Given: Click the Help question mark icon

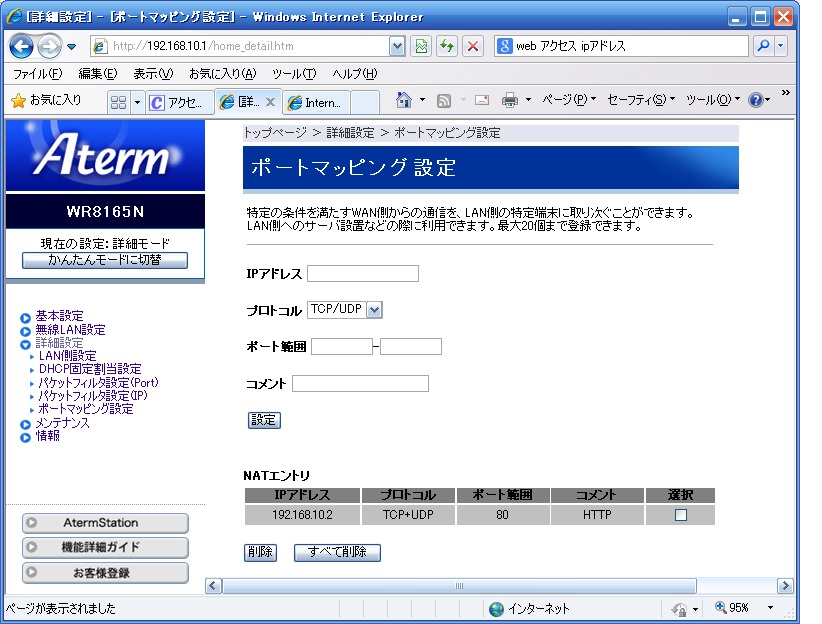Looking at the screenshot, I should point(755,100).
